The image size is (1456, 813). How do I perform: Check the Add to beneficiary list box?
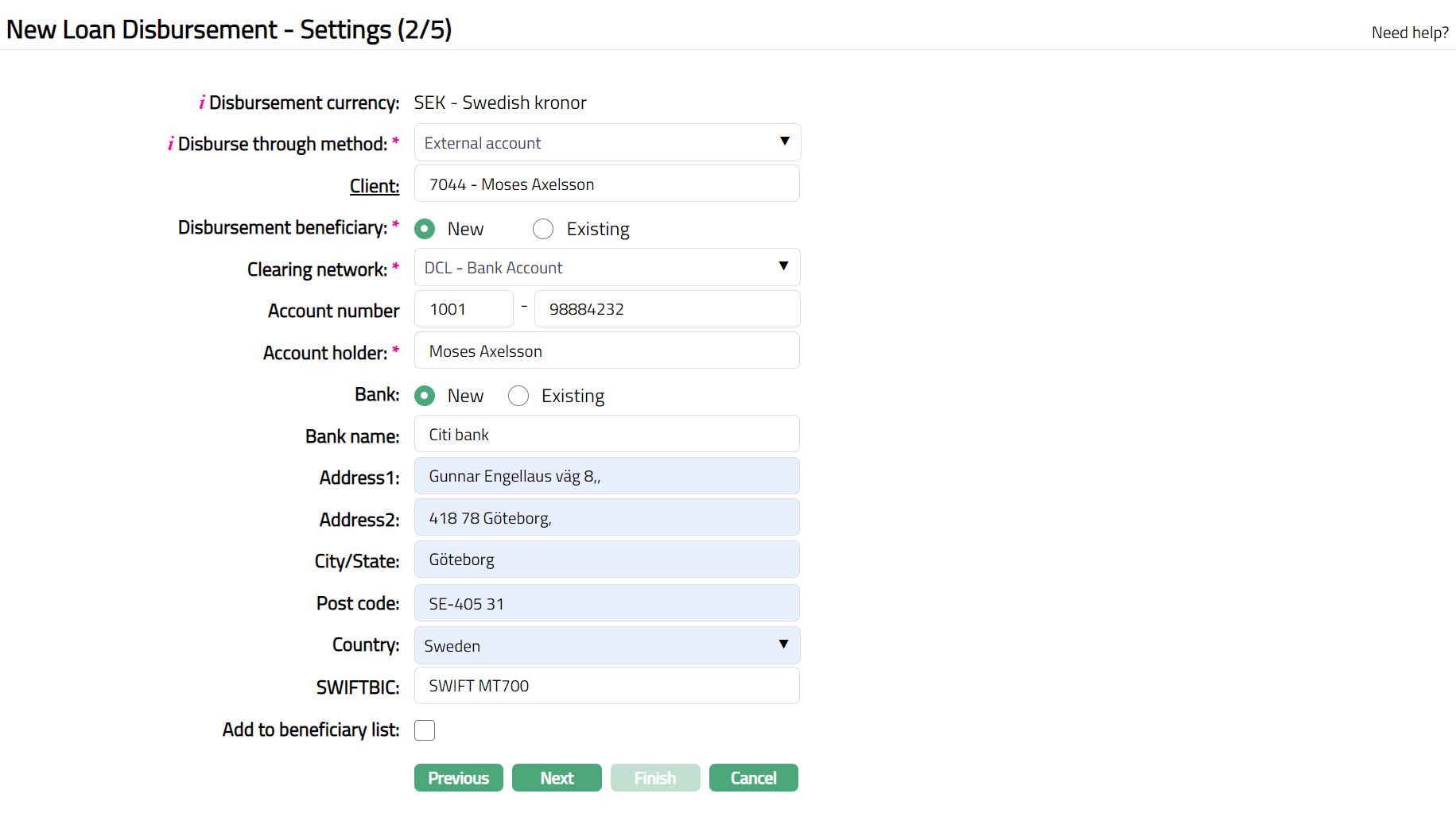point(425,730)
